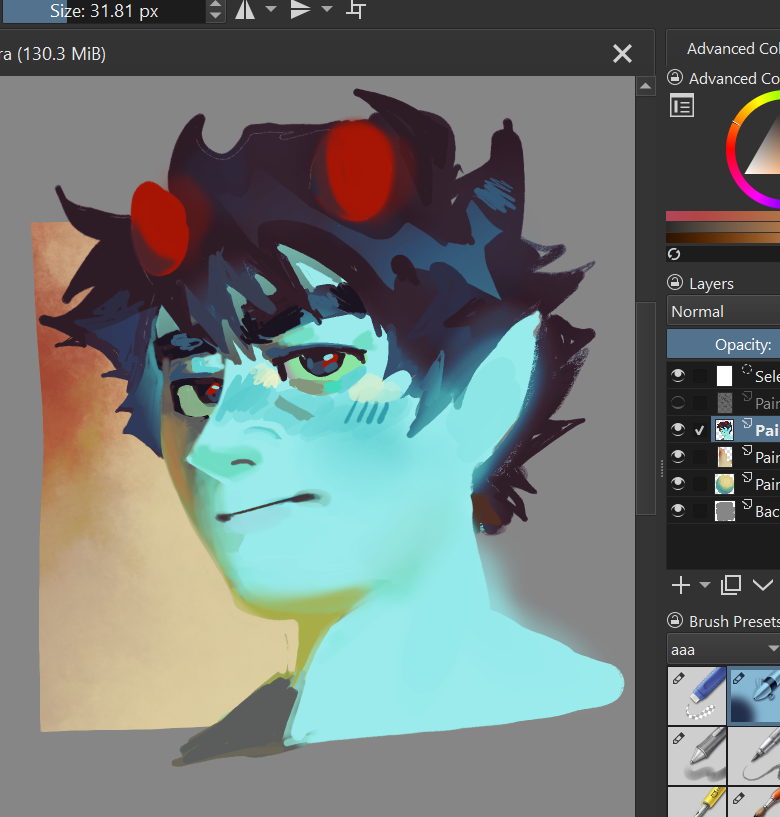
Task: Click the canvas scroll-up arrow
Action: [646, 86]
